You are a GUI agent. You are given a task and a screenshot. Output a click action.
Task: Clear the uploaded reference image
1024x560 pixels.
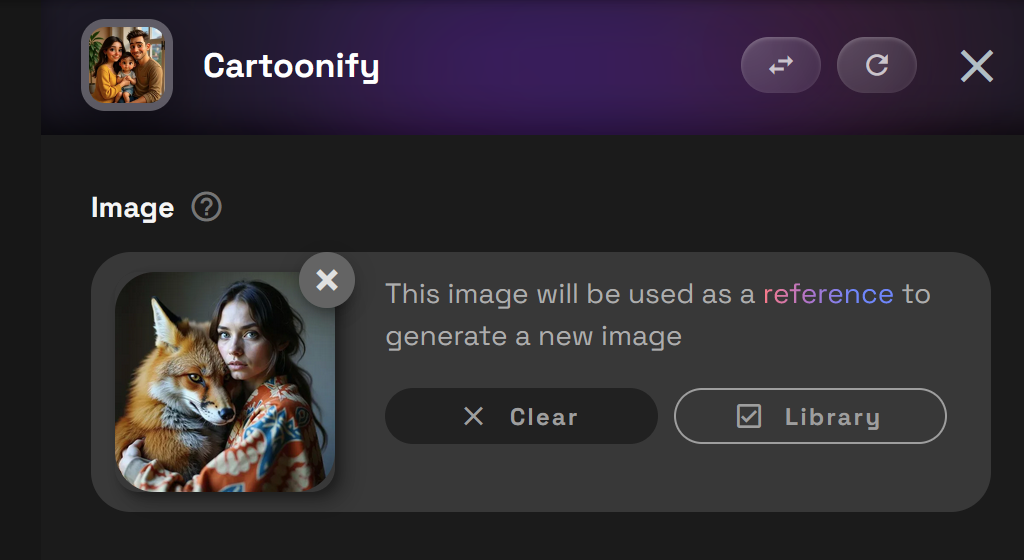[521, 416]
